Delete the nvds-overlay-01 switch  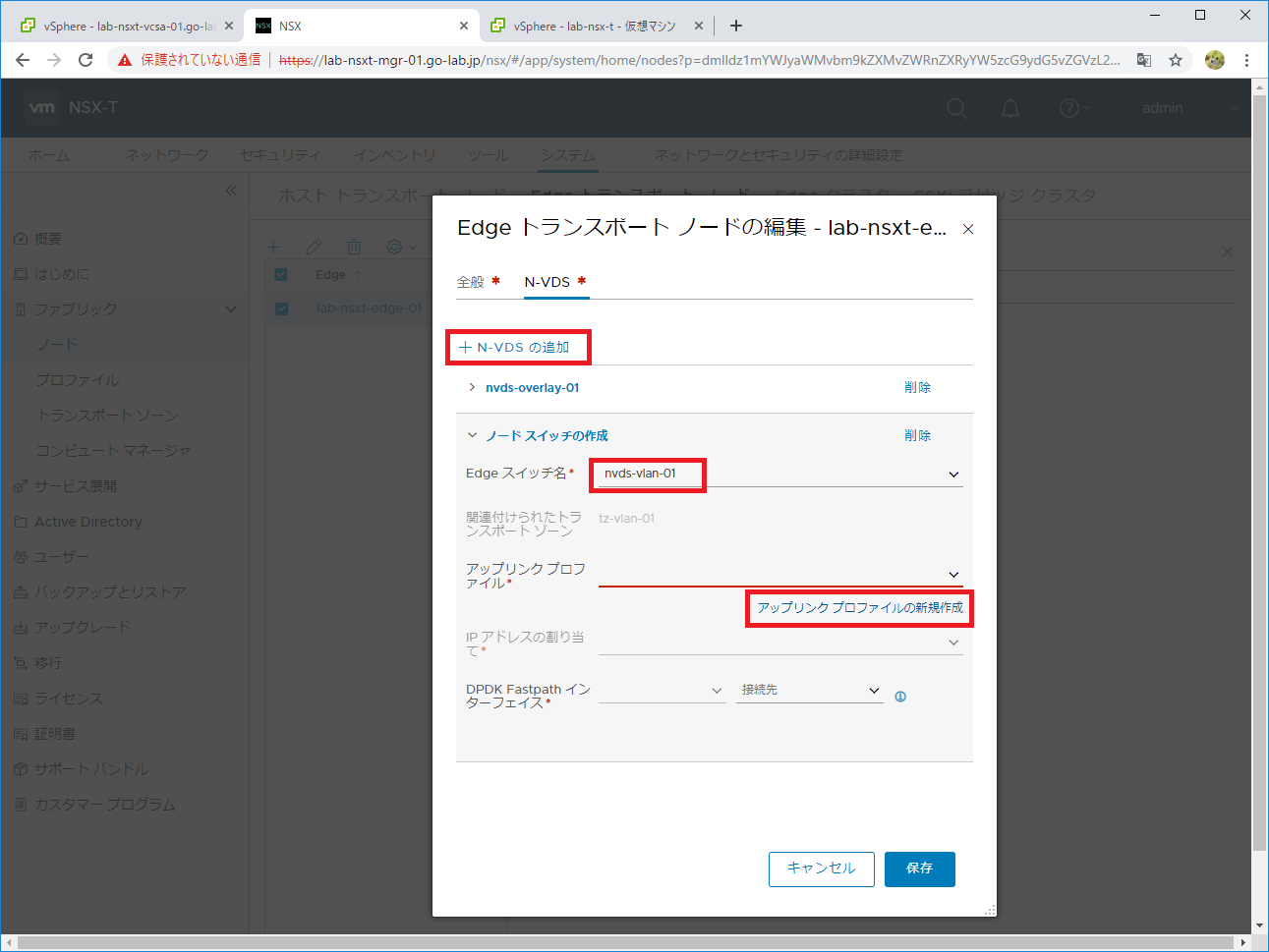pos(917,387)
